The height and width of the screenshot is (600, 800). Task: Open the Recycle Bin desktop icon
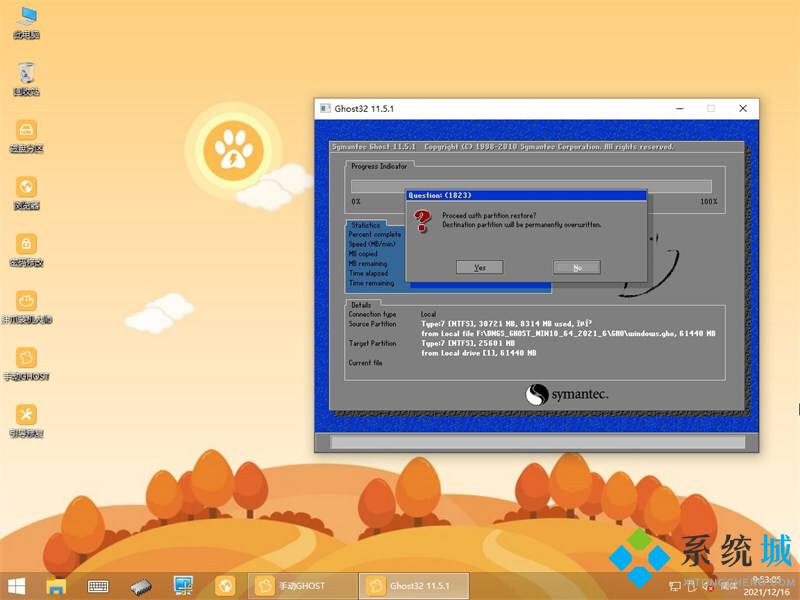click(x=26, y=80)
